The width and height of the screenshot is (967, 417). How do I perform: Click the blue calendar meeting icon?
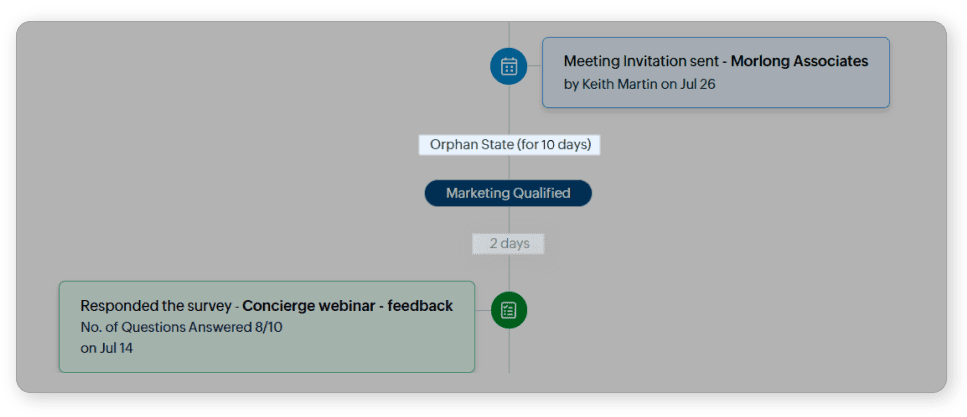click(x=508, y=67)
